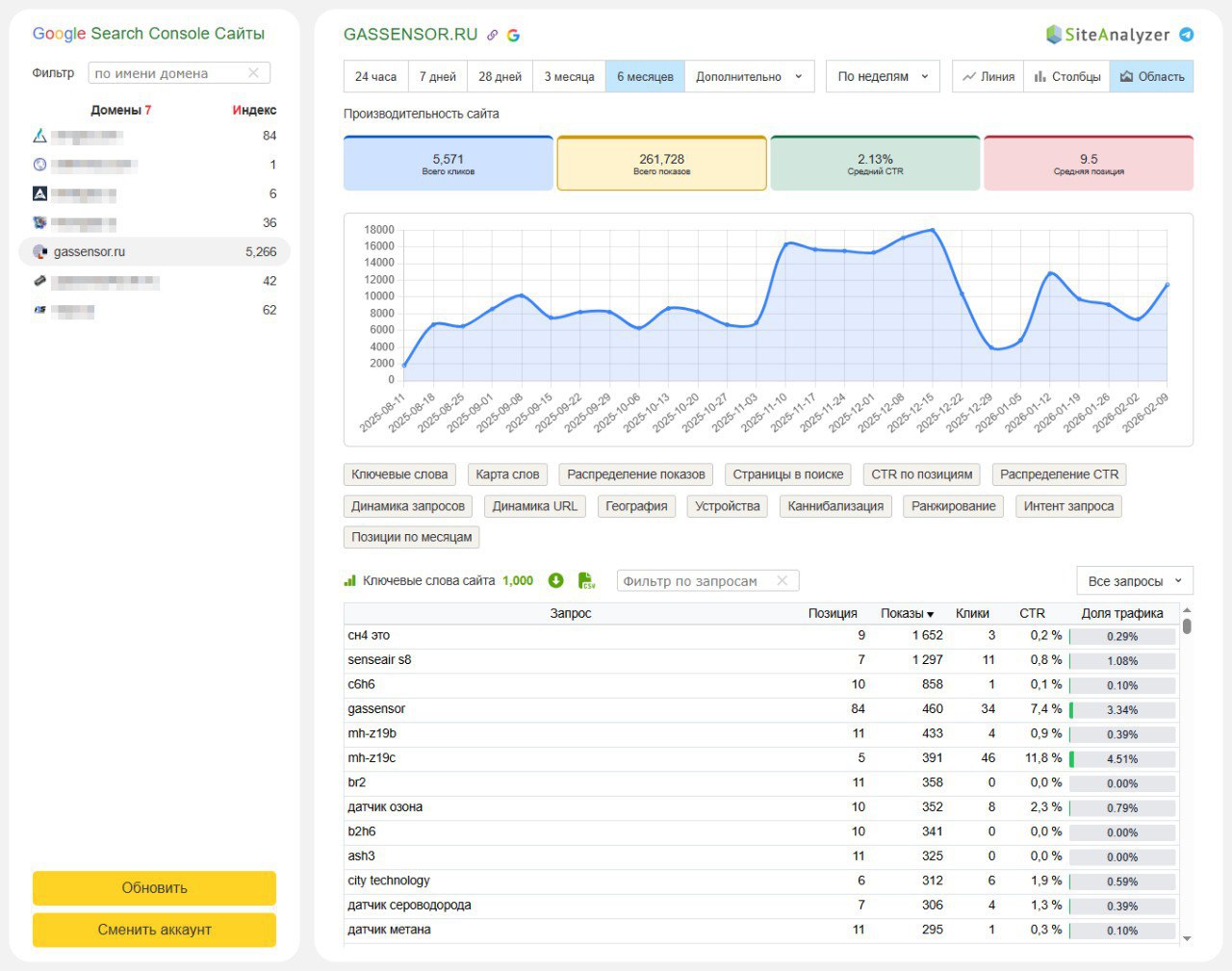Switch the chart to Столбцы style
The width and height of the screenshot is (1232, 971).
(1067, 76)
